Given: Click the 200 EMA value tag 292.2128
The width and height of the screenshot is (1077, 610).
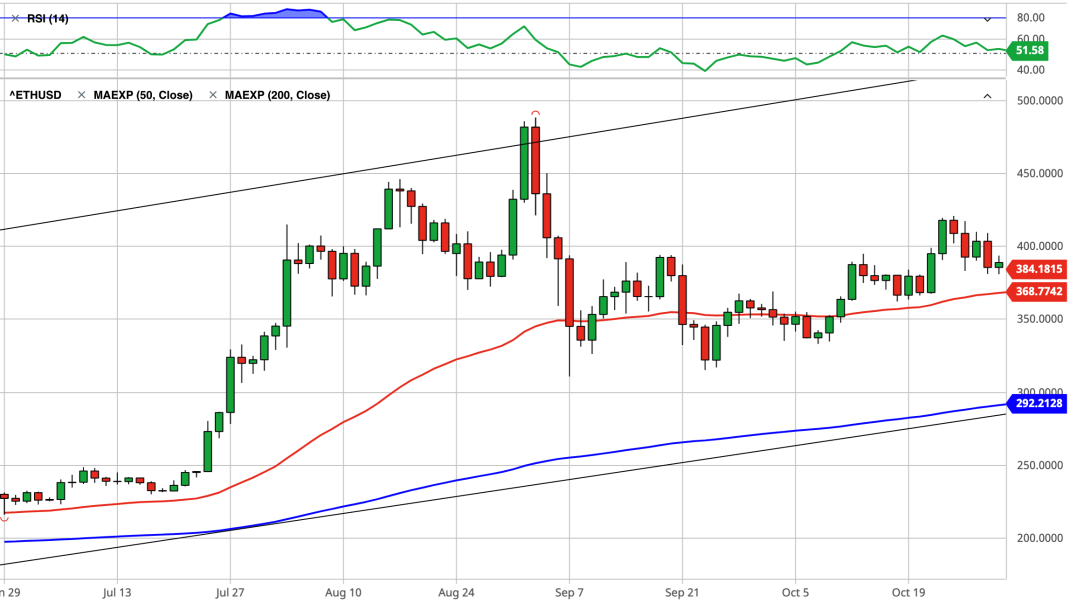Looking at the screenshot, I should click(1037, 403).
